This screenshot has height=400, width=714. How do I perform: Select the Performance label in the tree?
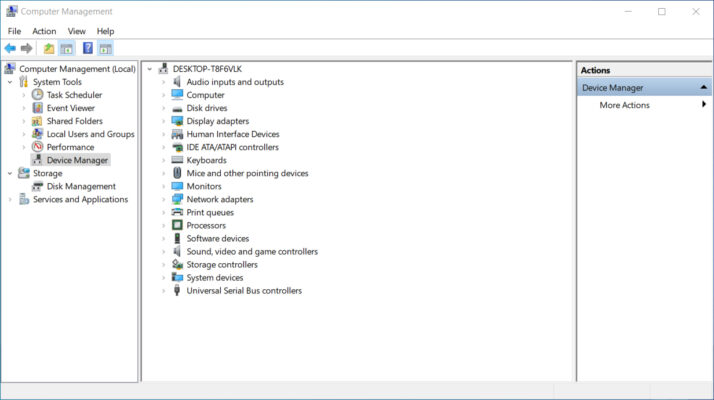(x=70, y=147)
